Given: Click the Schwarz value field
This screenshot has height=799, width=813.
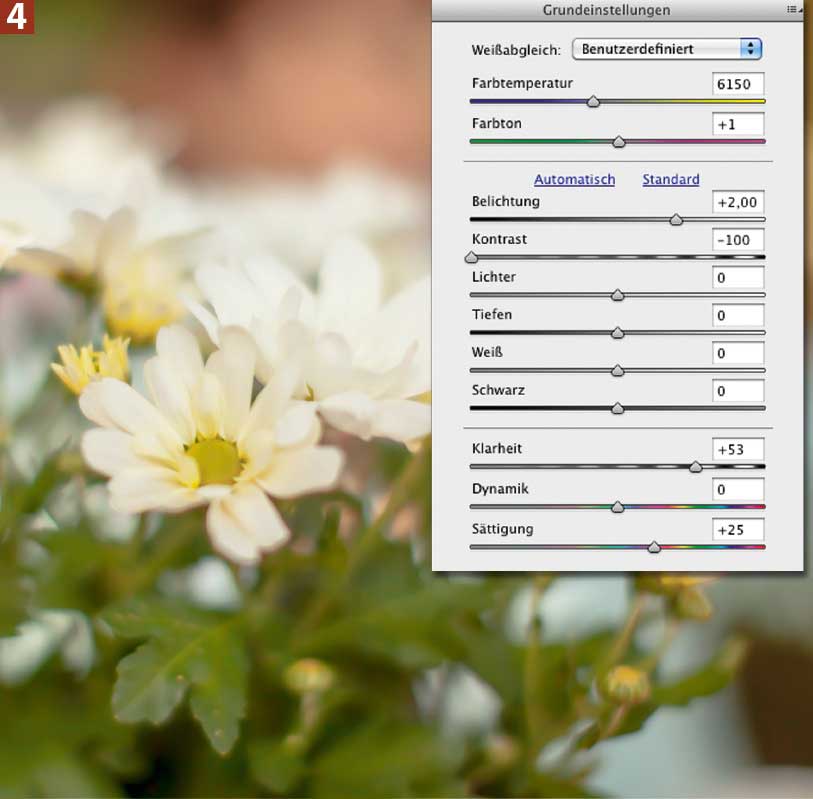Looking at the screenshot, I should tap(738, 391).
